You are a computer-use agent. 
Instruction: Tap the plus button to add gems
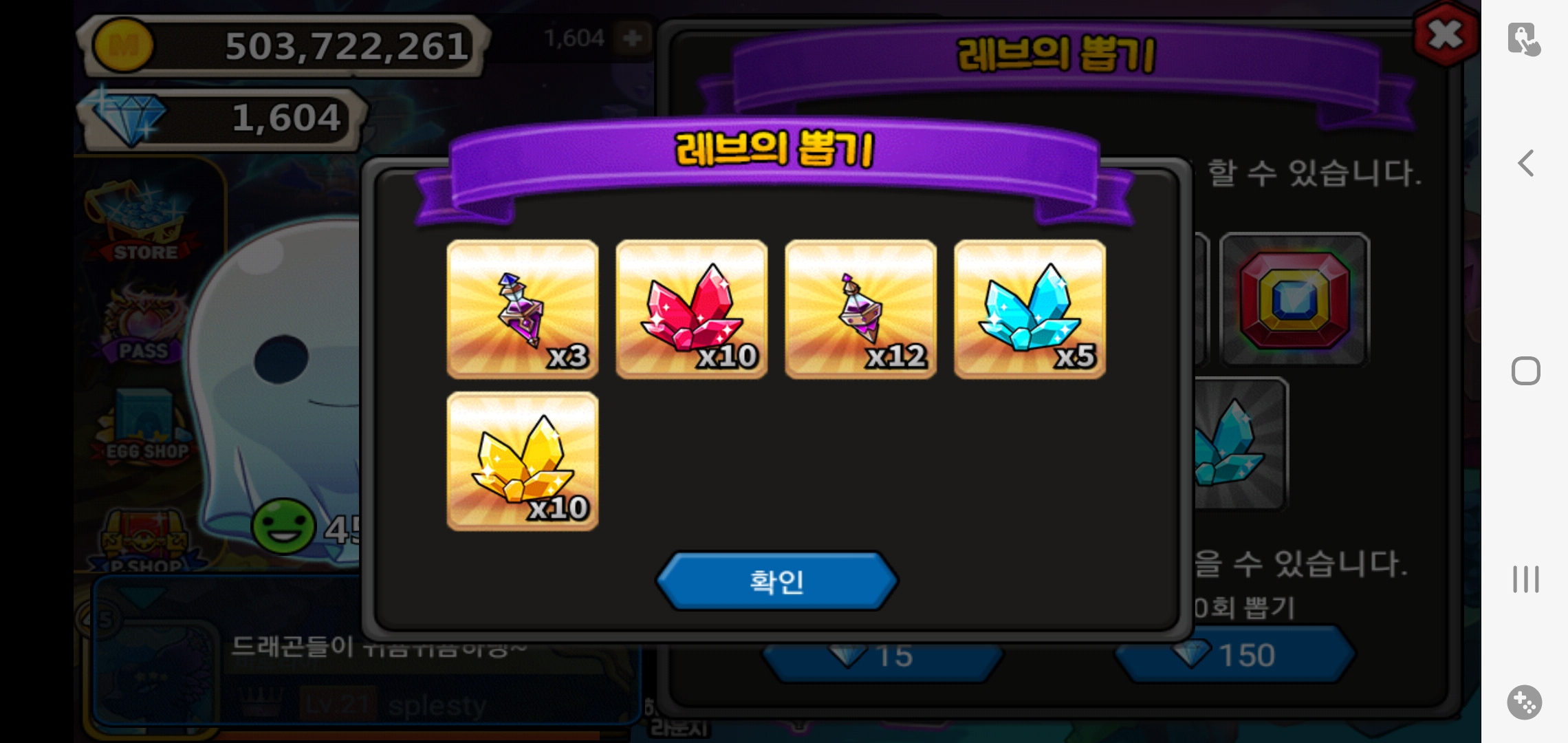tap(632, 38)
